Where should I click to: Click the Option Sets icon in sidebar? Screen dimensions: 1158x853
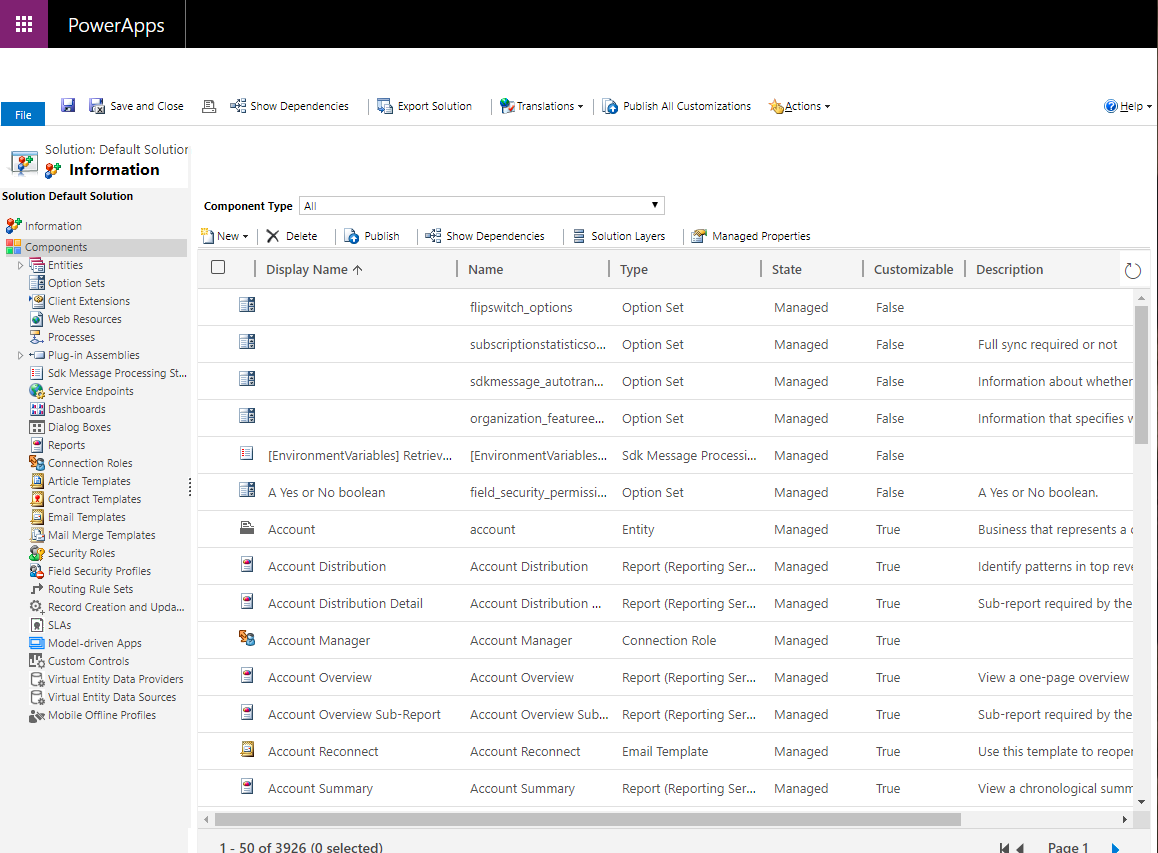pos(36,282)
